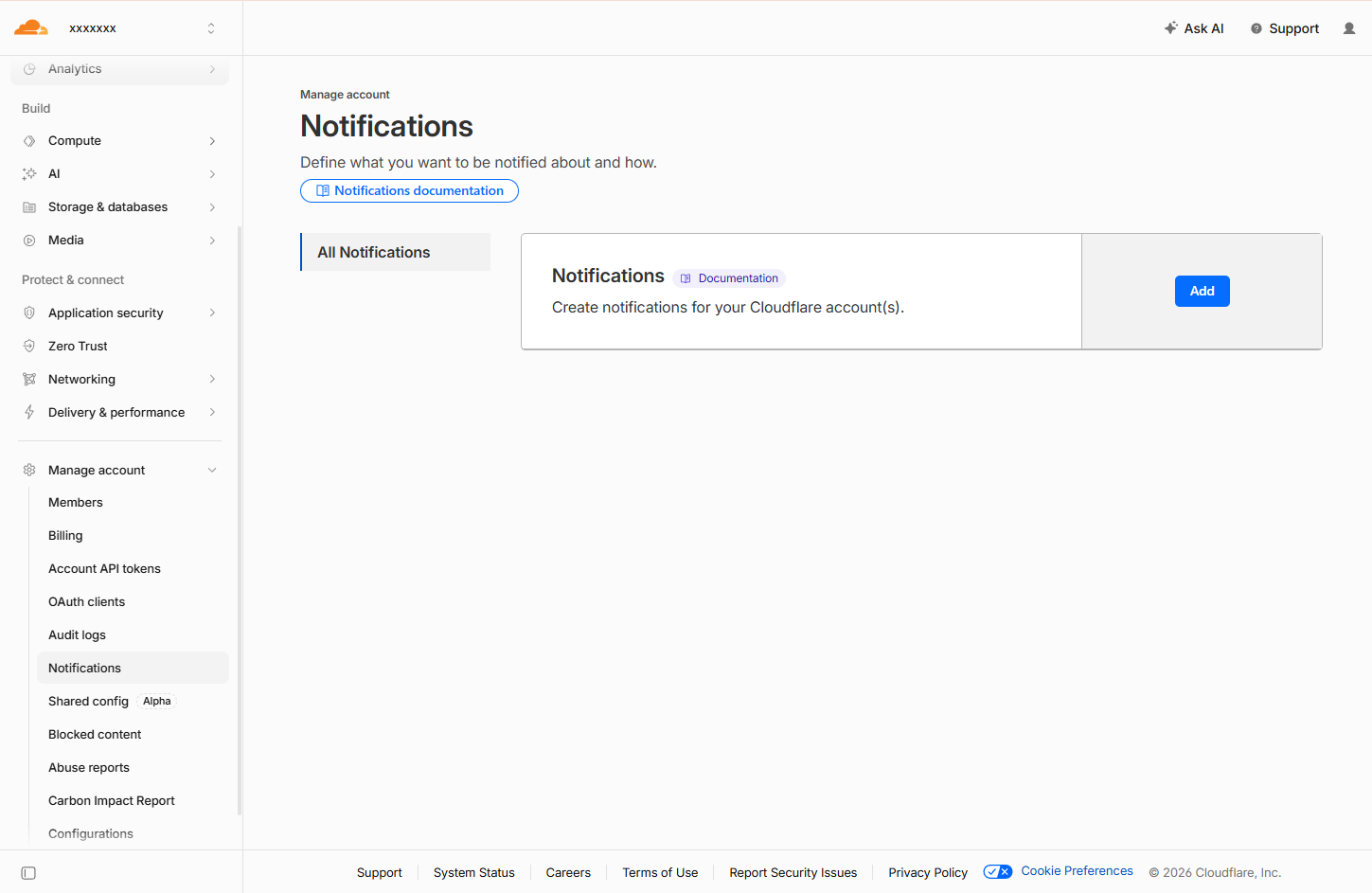Expand the AI menu chevron
The height and width of the screenshot is (893, 1372).
[212, 174]
